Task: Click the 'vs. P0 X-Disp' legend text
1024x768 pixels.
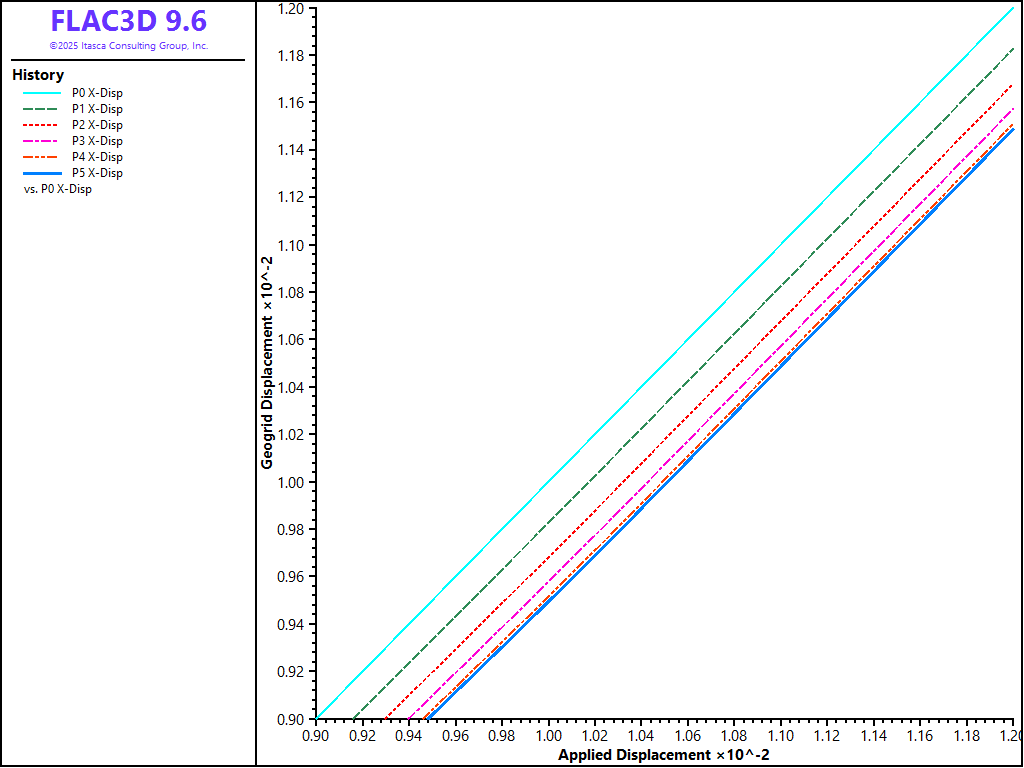Action: click(x=57, y=189)
